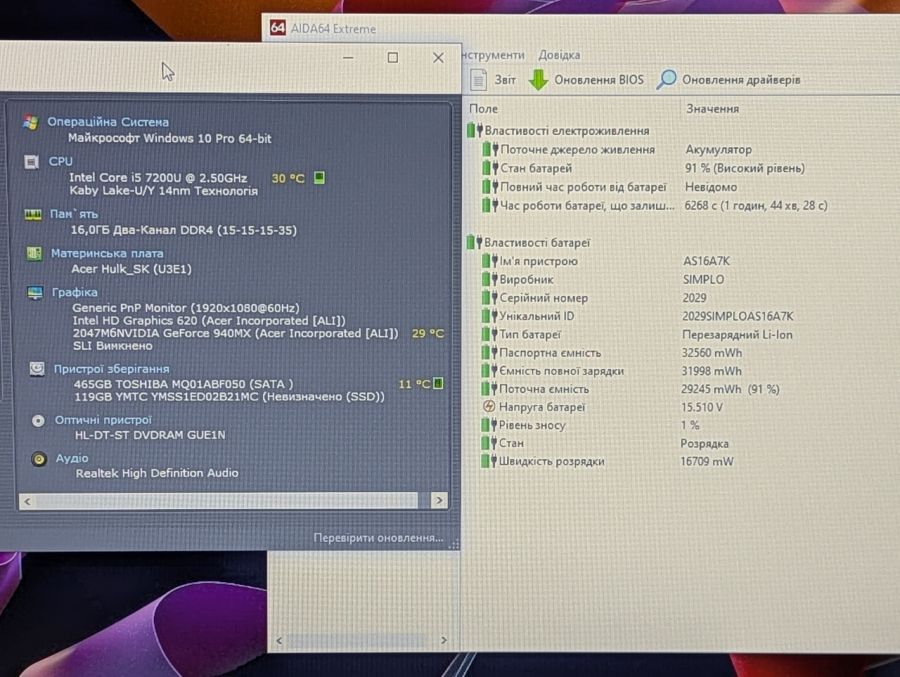Click the right arrow of AIDA64 tree scrollbar

(x=444, y=640)
